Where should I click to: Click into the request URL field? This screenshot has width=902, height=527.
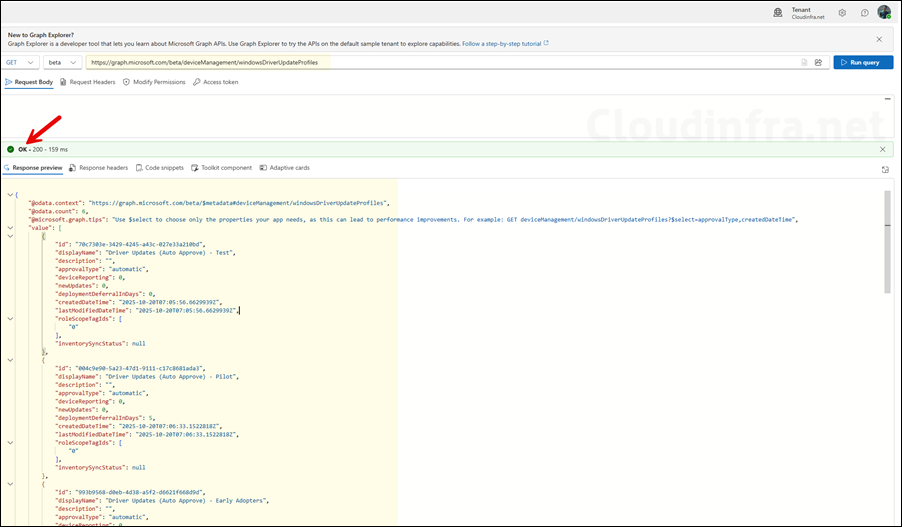point(440,62)
